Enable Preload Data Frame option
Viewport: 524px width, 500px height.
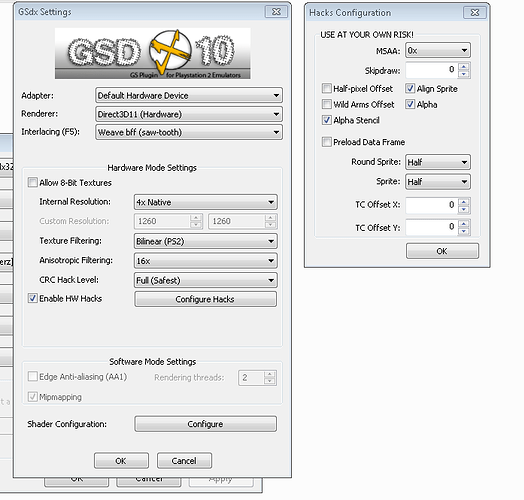click(326, 142)
